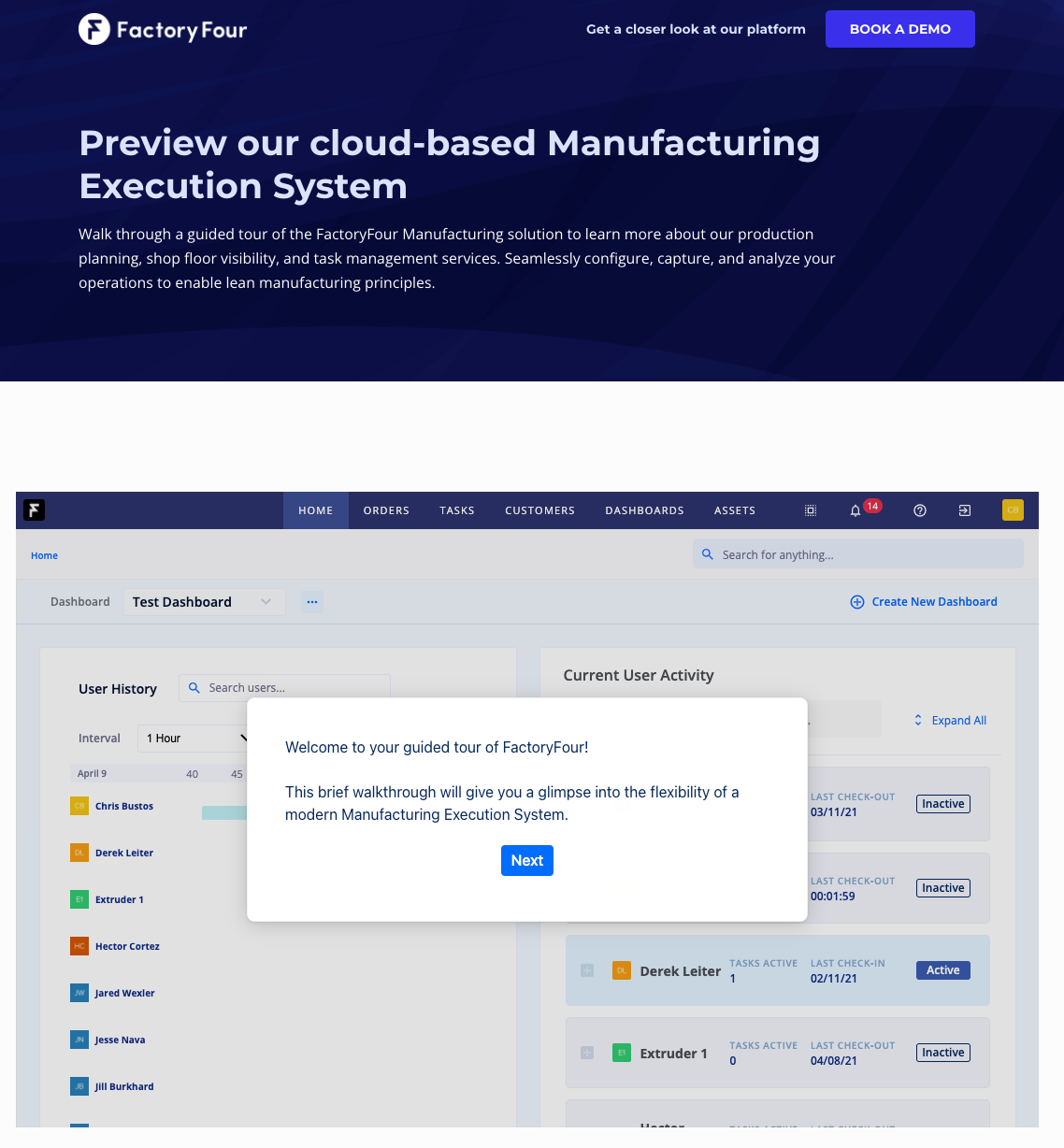1064x1148 pixels.
Task: Click the Search users field
Action: click(284, 687)
